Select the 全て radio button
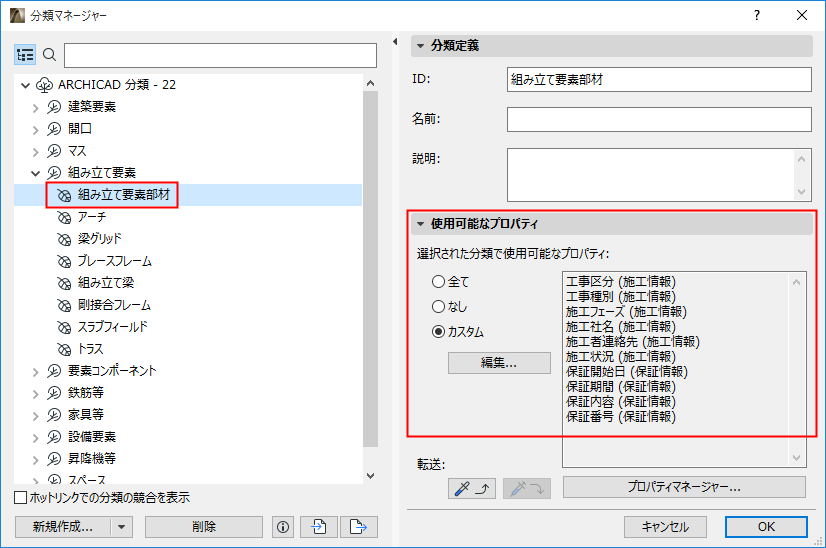This screenshot has height=548, width=826. (x=438, y=281)
